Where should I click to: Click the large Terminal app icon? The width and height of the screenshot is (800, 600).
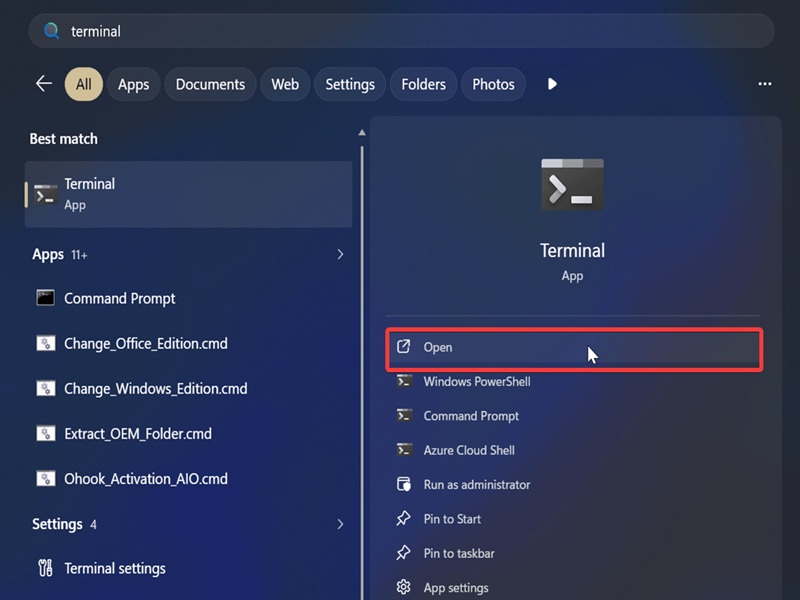coord(572,184)
